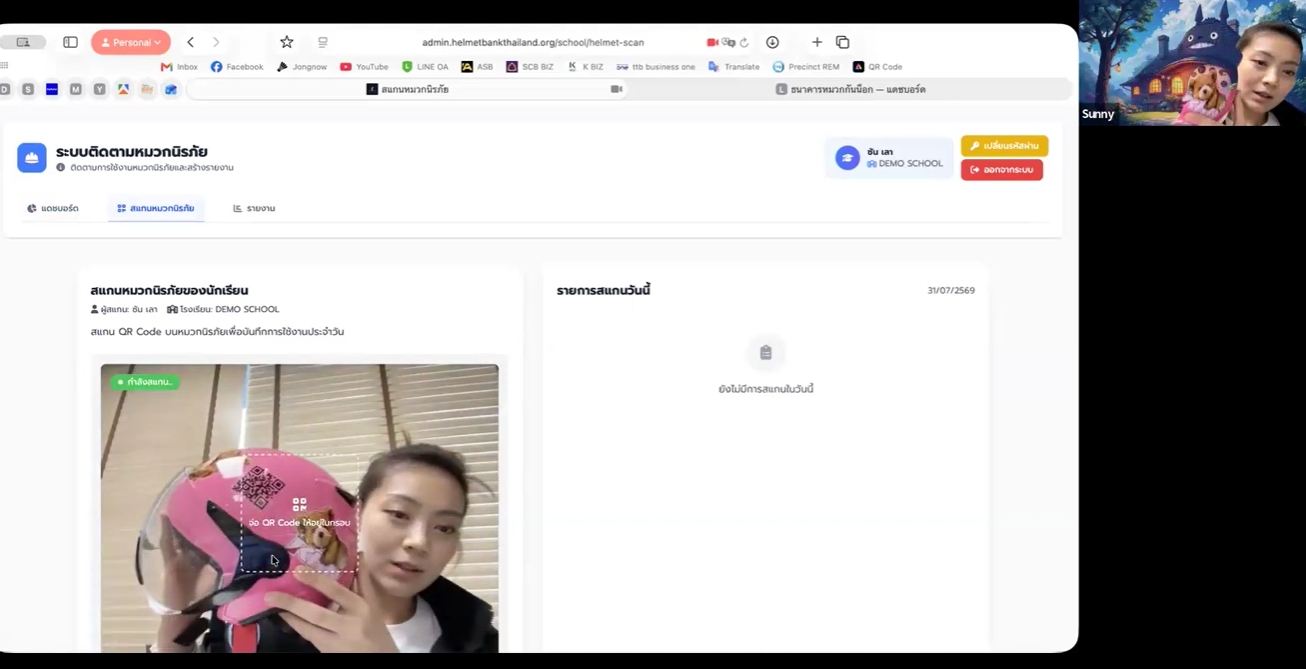The width and height of the screenshot is (1306, 669).
Task: Click the star bookmark icon in toolbar
Action: pyautogui.click(x=287, y=42)
